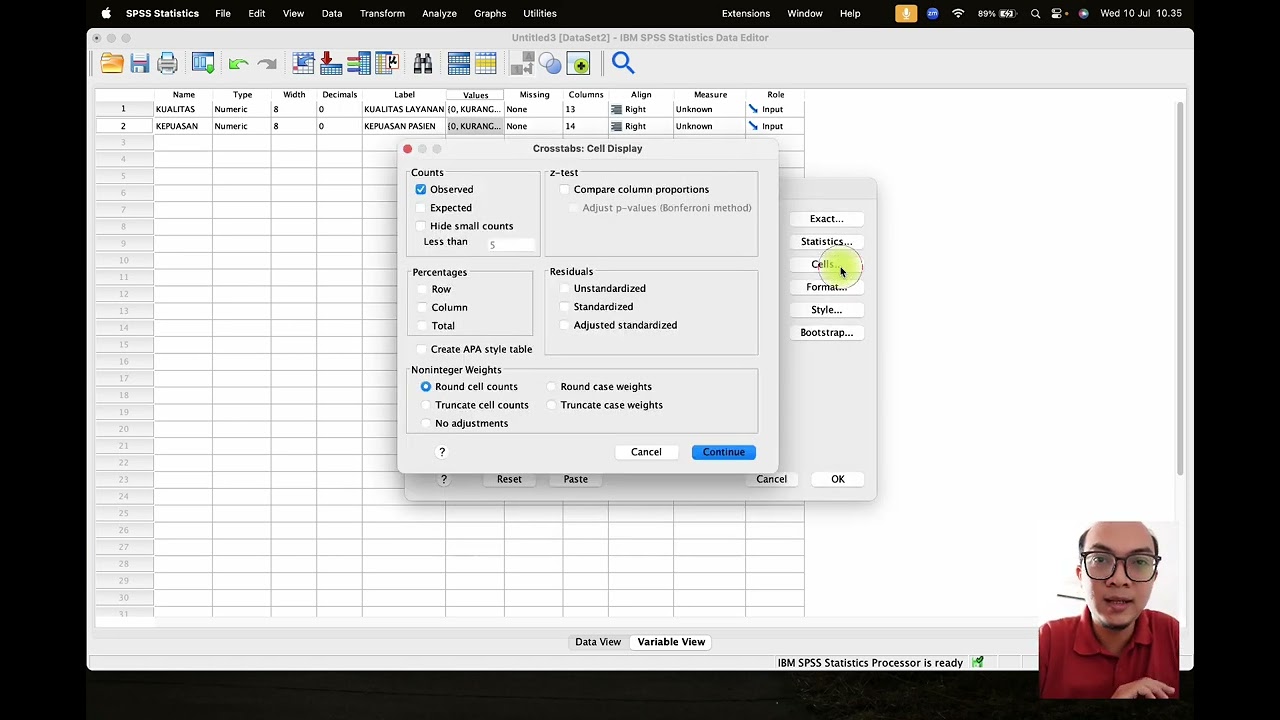Select Truncate cell counts option
The width and height of the screenshot is (1280, 720).
pos(426,405)
